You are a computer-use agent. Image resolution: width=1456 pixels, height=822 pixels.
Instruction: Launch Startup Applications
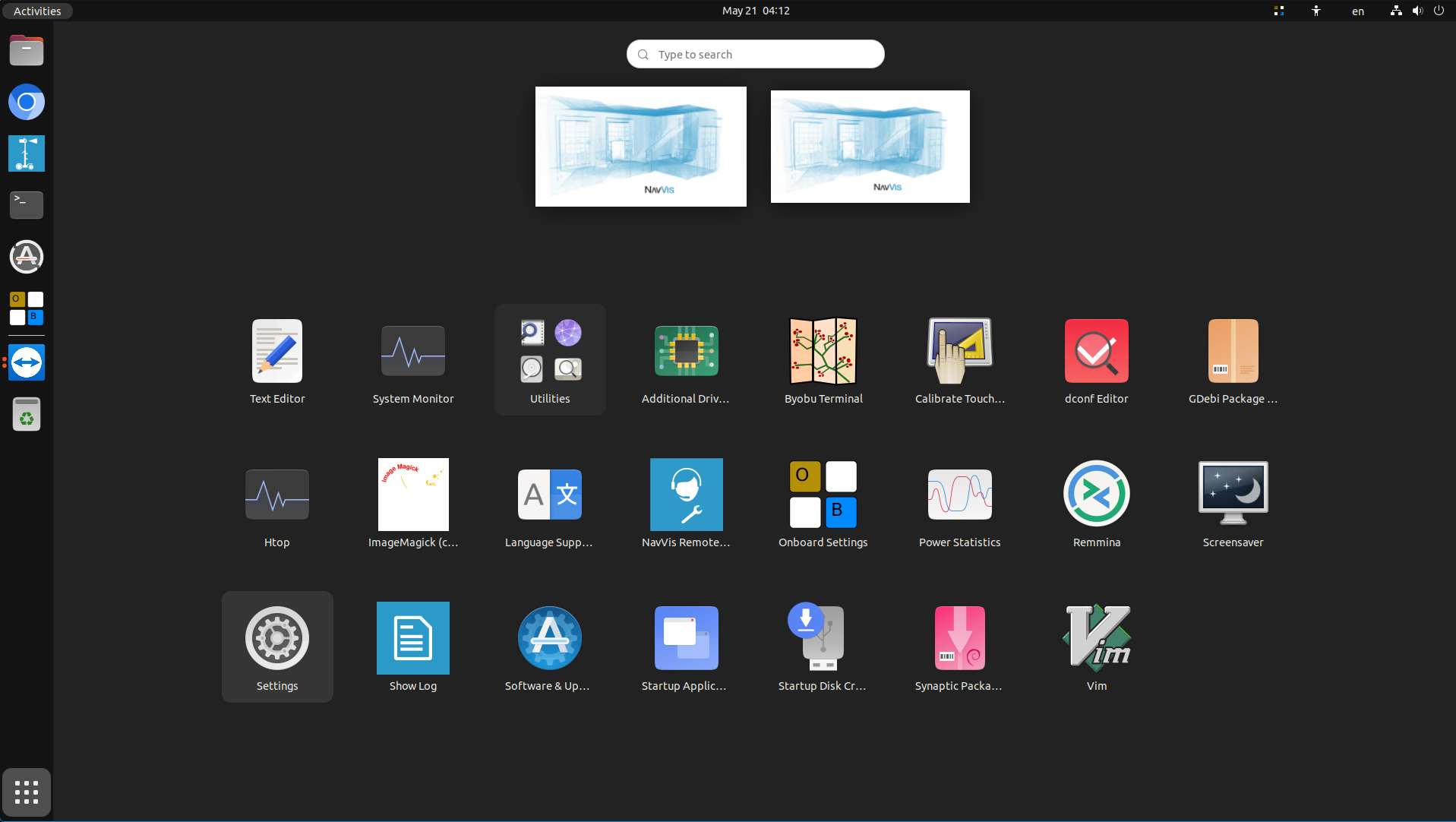pos(686,647)
